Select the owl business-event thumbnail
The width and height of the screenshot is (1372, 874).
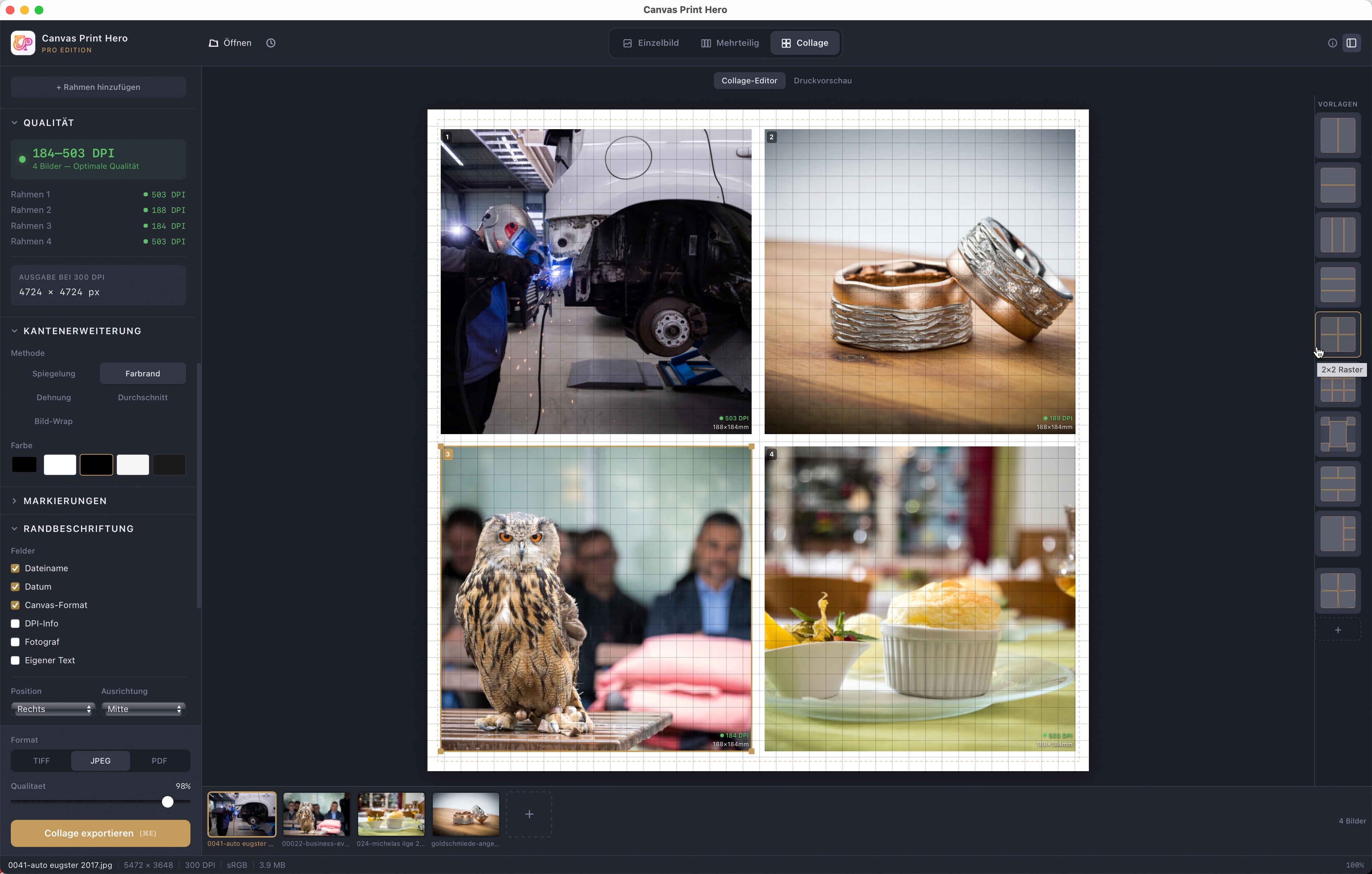(316, 814)
